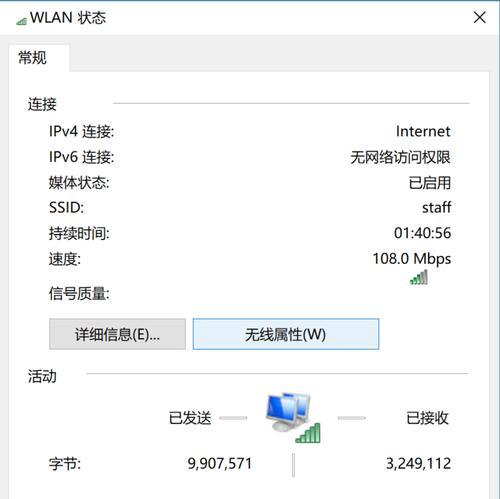
Task: Click the 已发送 label
Action: [x=190, y=418]
